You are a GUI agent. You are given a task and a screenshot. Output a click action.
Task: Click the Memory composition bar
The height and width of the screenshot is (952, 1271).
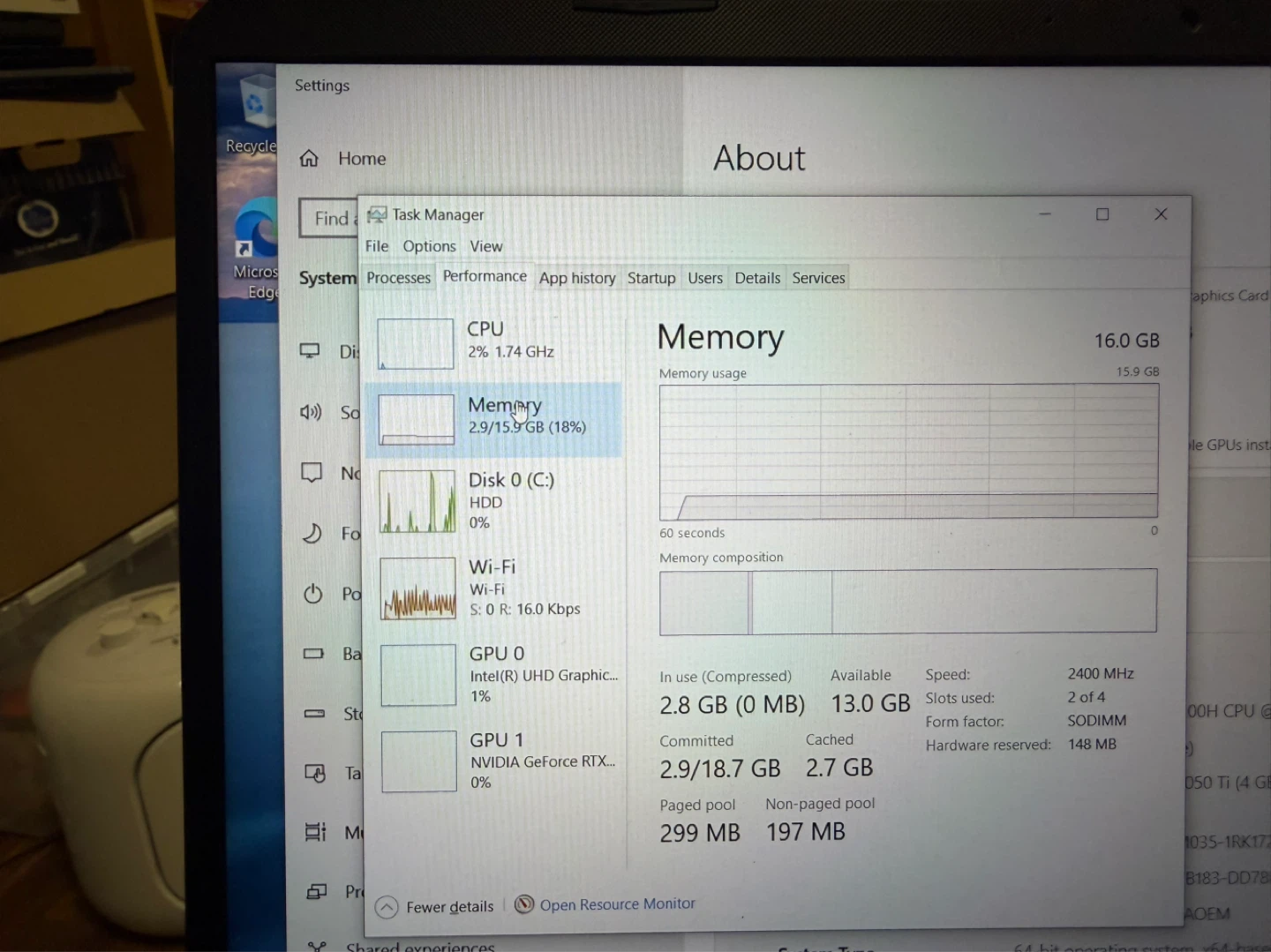coord(908,602)
